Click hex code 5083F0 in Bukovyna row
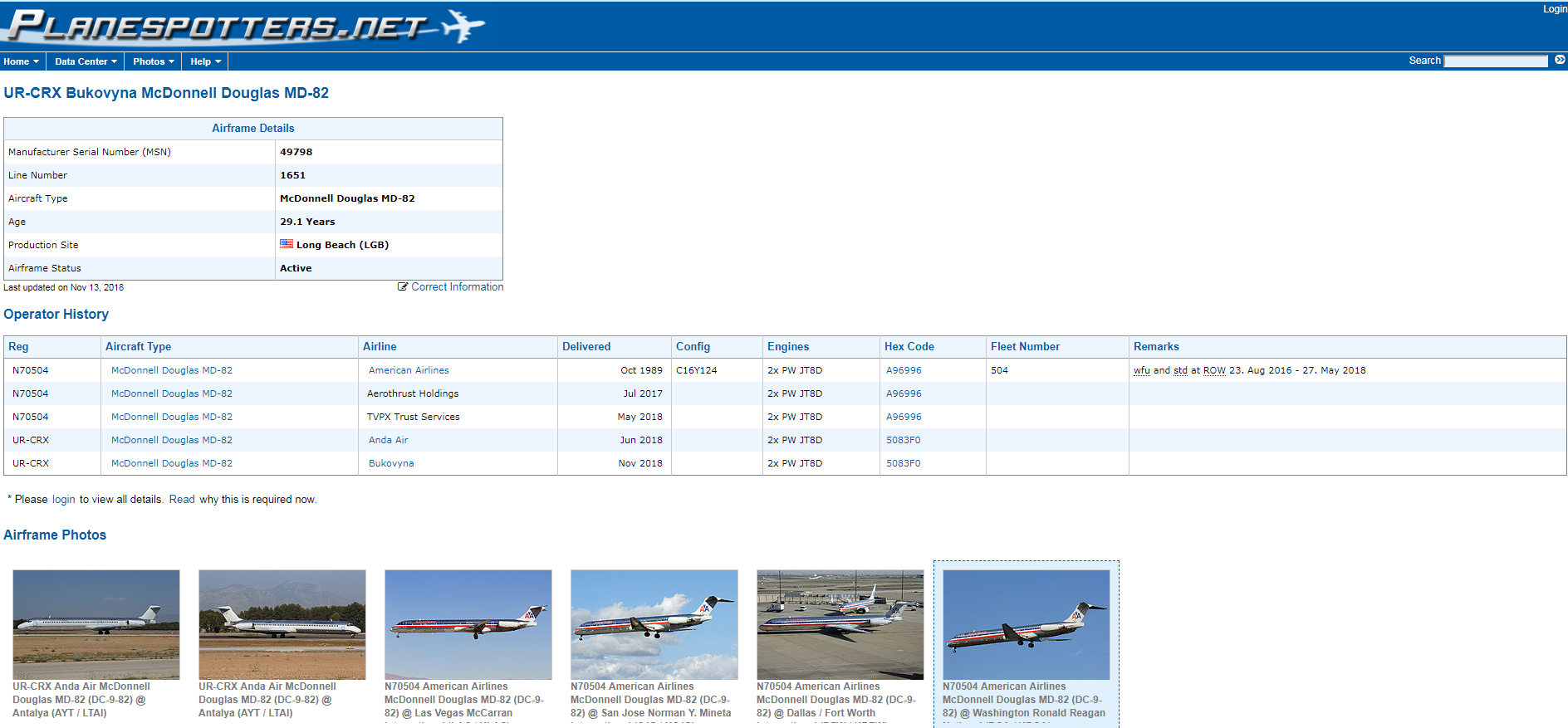Image resolution: width=1568 pixels, height=728 pixels. pos(903,463)
